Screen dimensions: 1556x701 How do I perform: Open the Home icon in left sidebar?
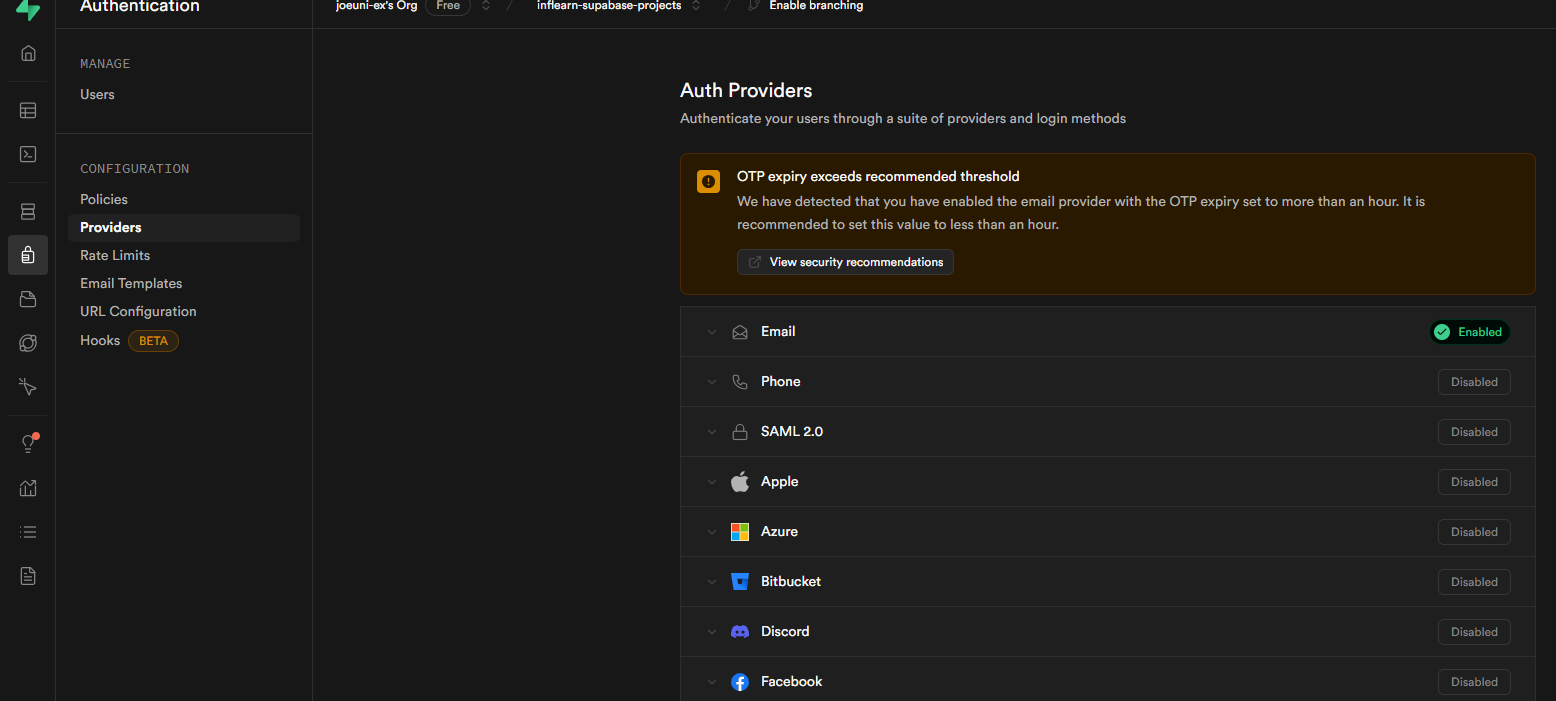pos(28,53)
